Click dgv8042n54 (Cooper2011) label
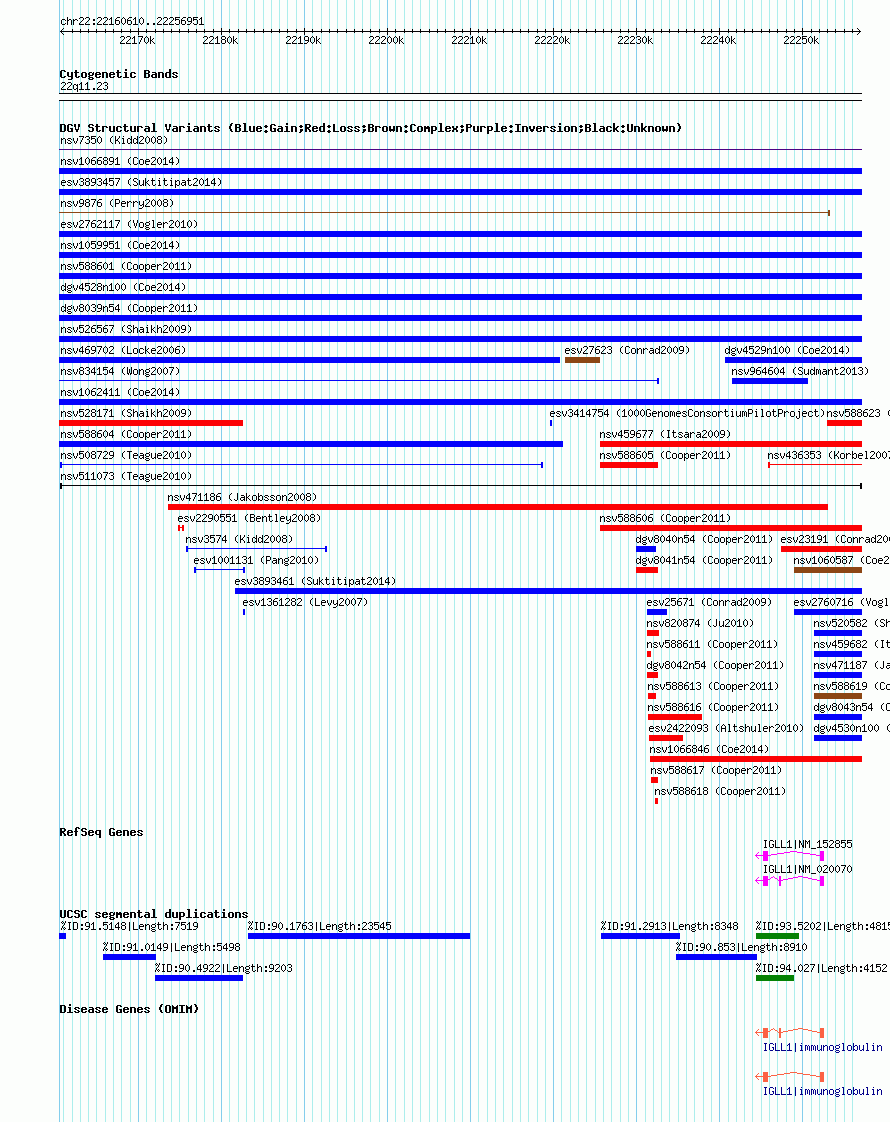The height and width of the screenshot is (1122, 890). [x=715, y=665]
